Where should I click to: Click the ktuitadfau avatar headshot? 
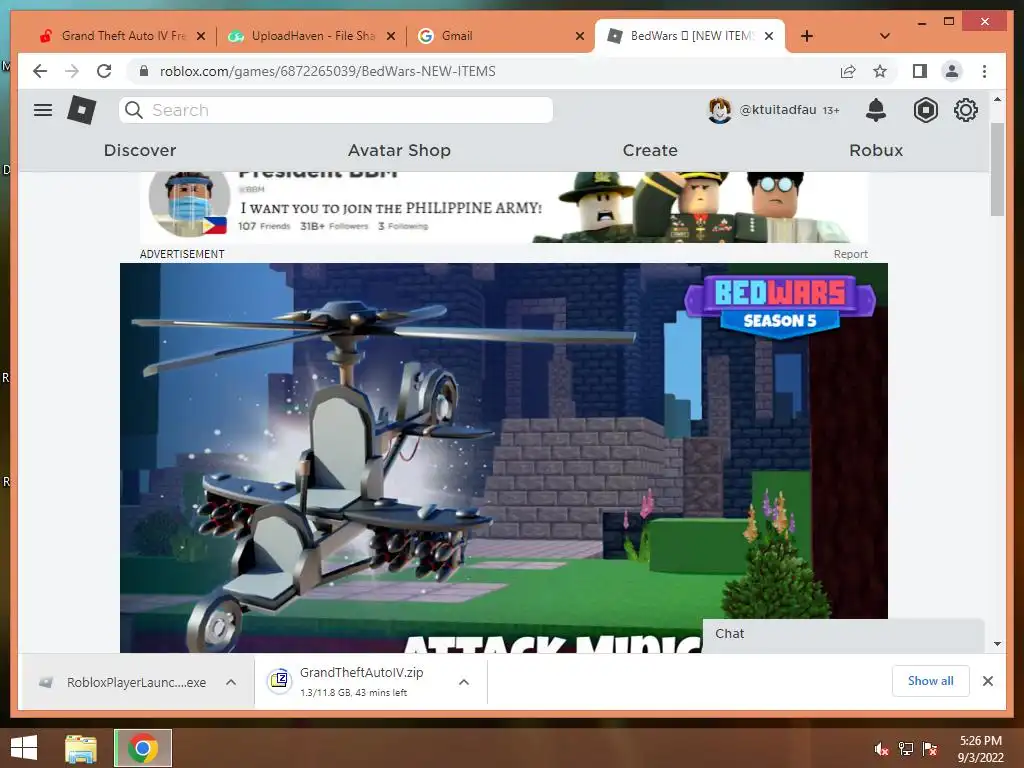[x=720, y=110]
